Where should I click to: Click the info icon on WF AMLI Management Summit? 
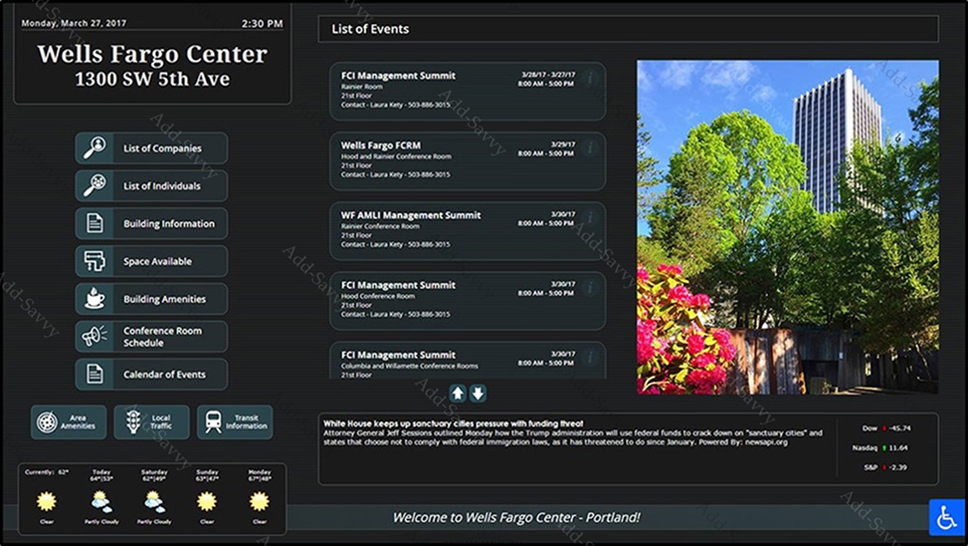click(x=590, y=217)
